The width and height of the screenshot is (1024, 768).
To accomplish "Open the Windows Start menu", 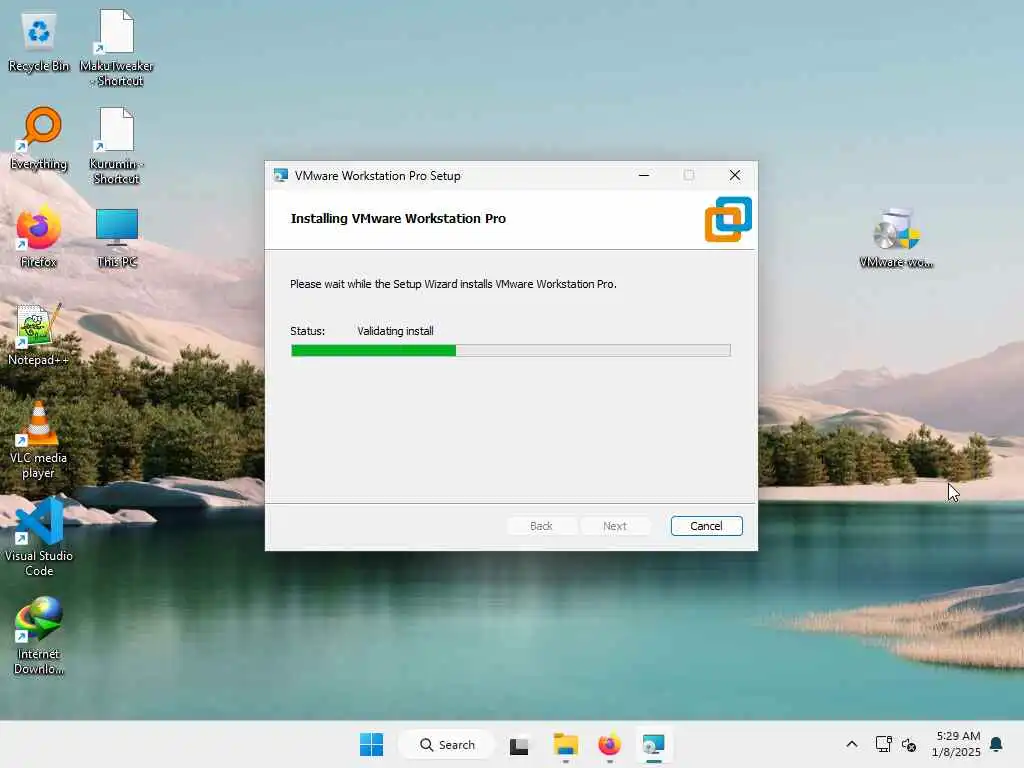I will [x=372, y=744].
